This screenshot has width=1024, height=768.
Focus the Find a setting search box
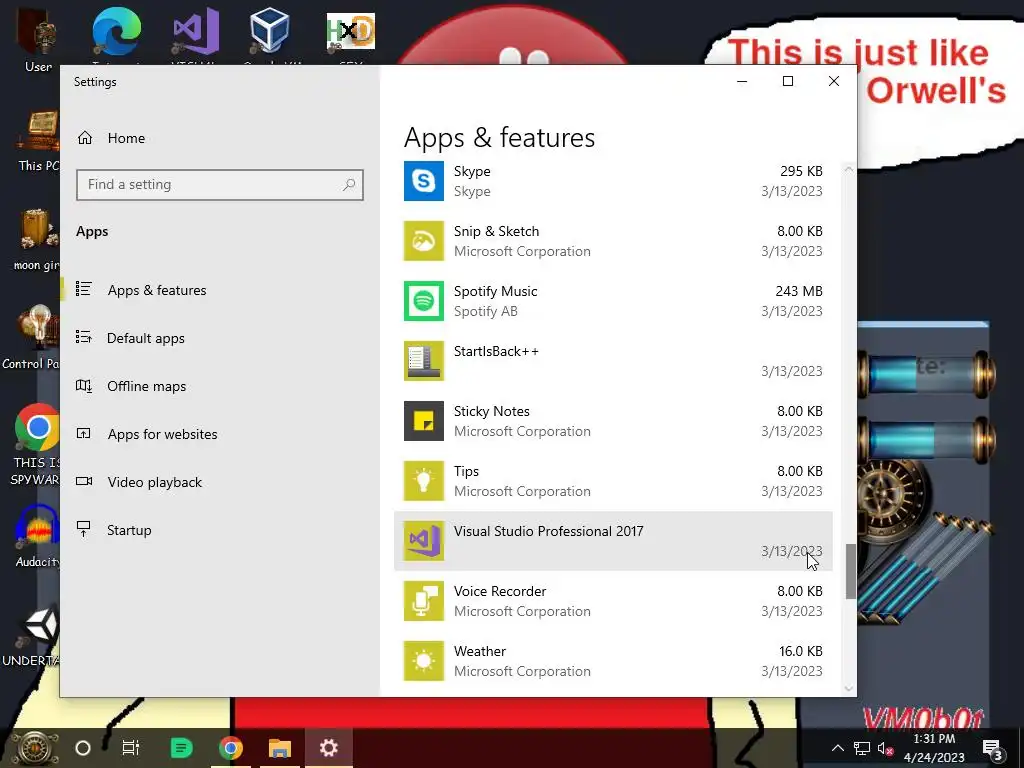tap(219, 185)
